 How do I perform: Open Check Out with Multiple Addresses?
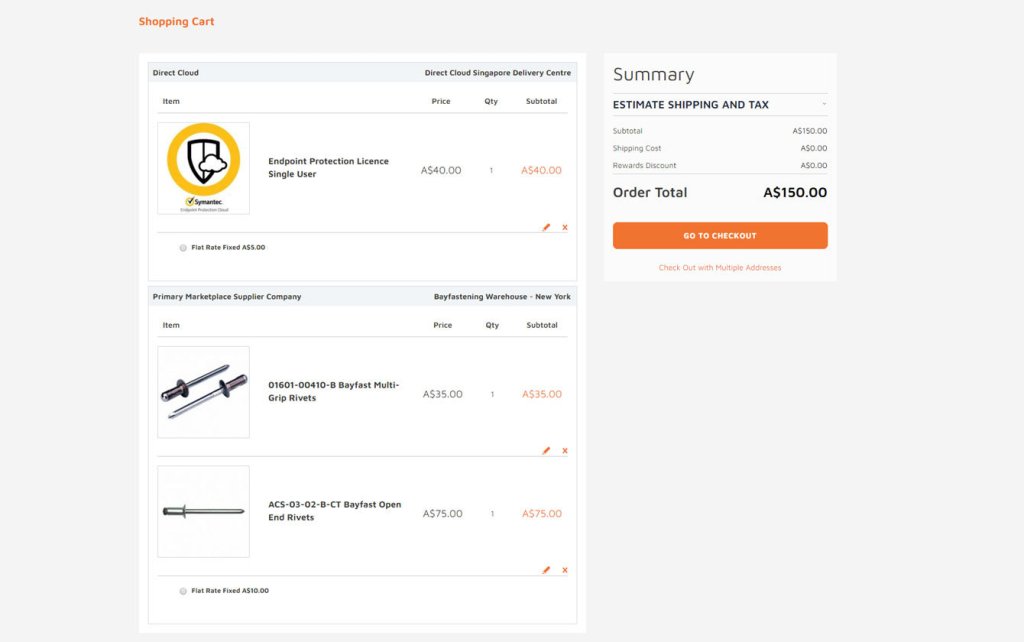pyautogui.click(x=720, y=268)
